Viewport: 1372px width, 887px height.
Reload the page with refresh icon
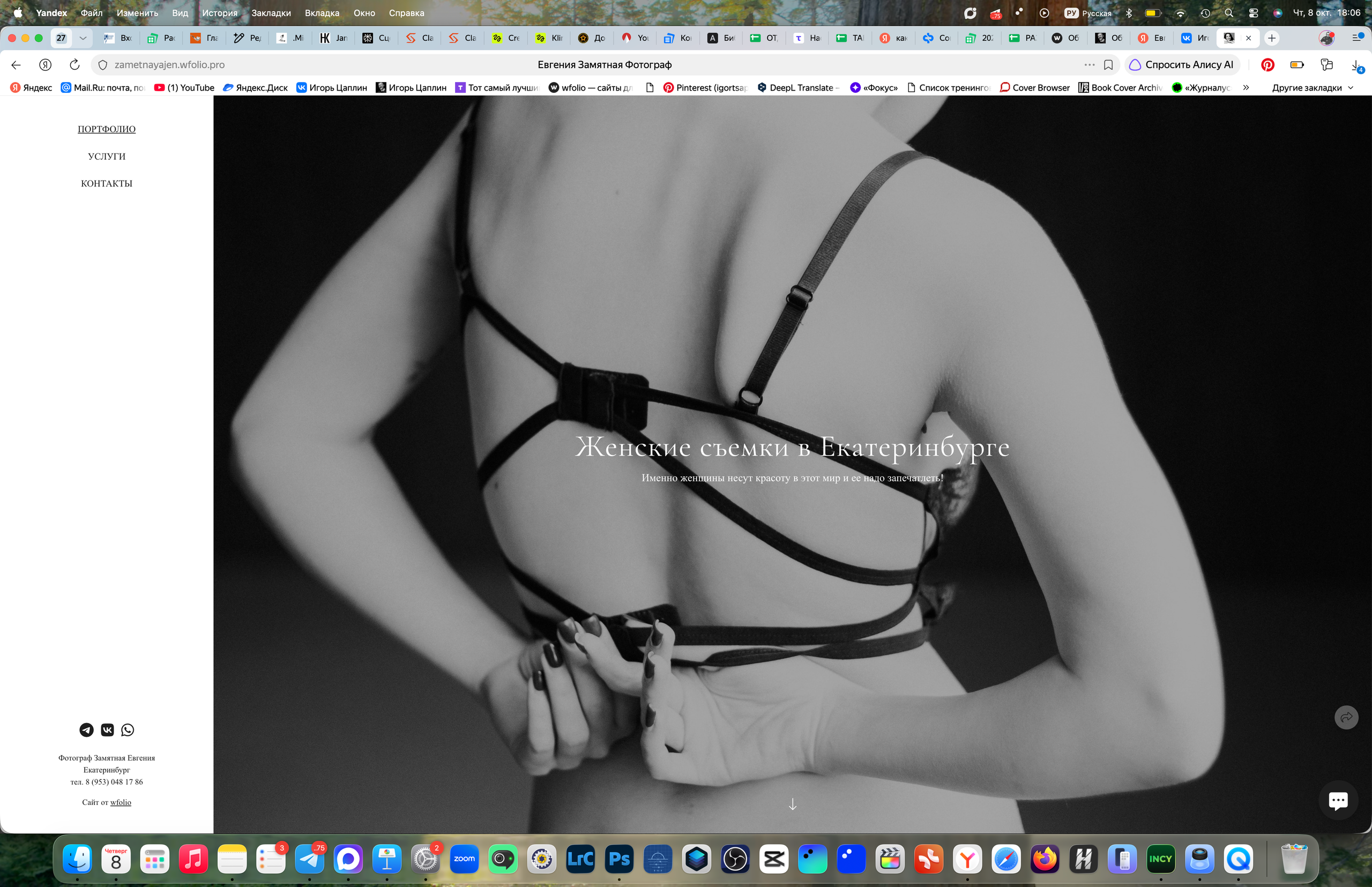(x=74, y=64)
